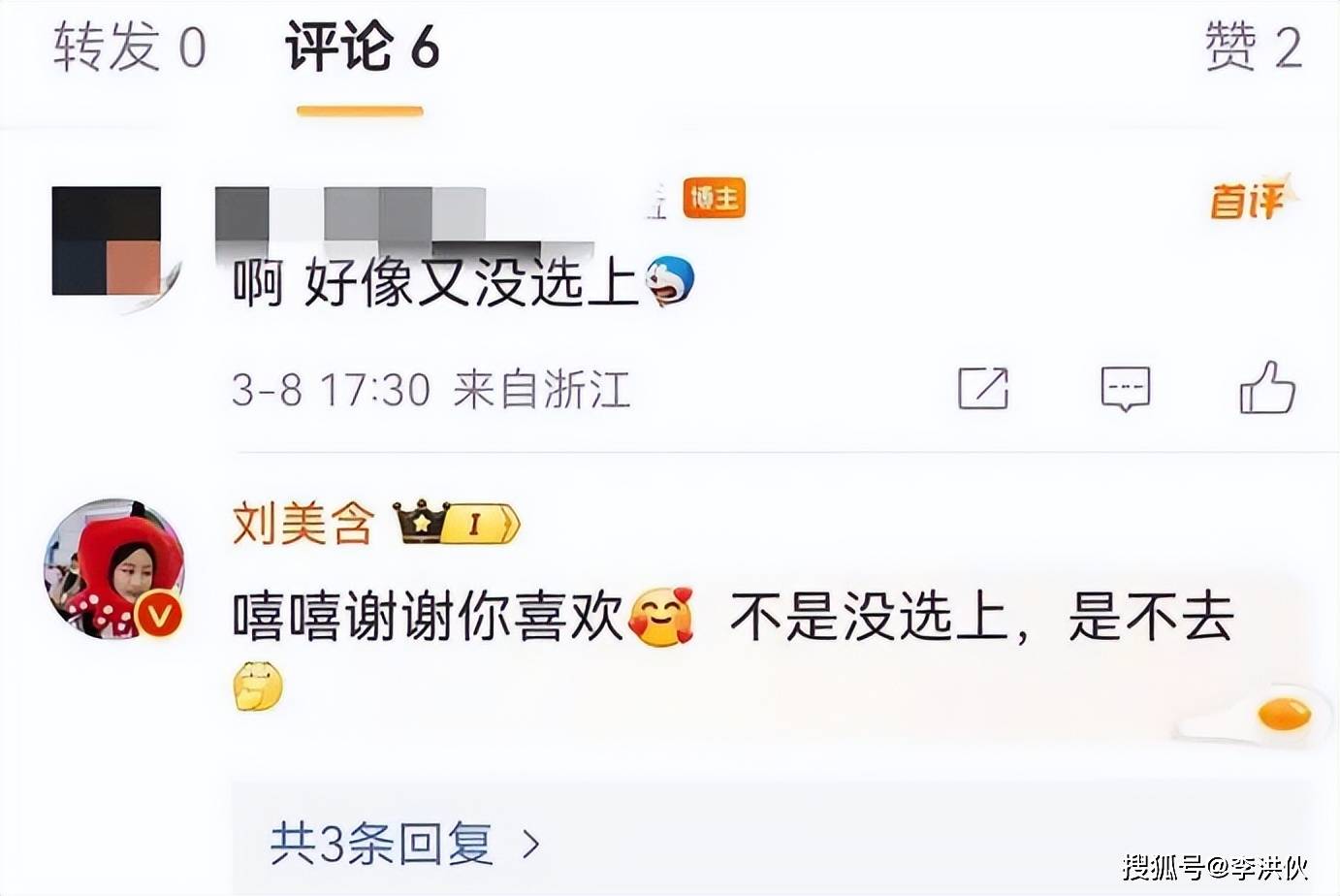Switch to the 转发 0 tab
Screen dimensions: 1340x896
coord(129,48)
